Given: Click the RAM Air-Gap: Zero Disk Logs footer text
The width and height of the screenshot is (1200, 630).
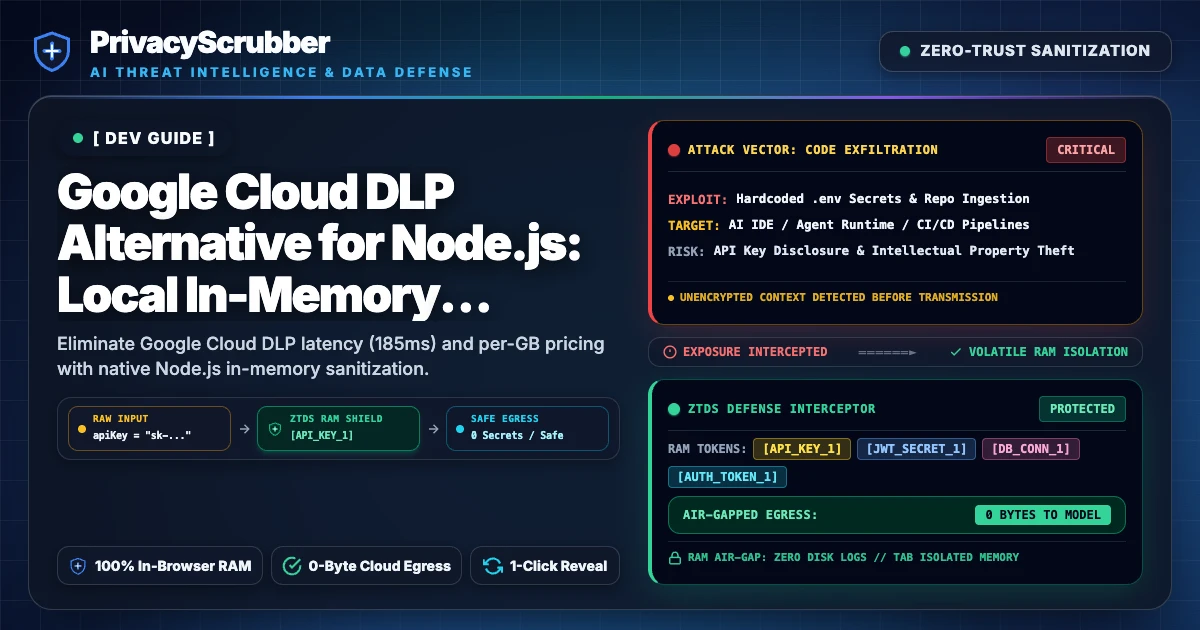Looking at the screenshot, I should (x=853, y=557).
